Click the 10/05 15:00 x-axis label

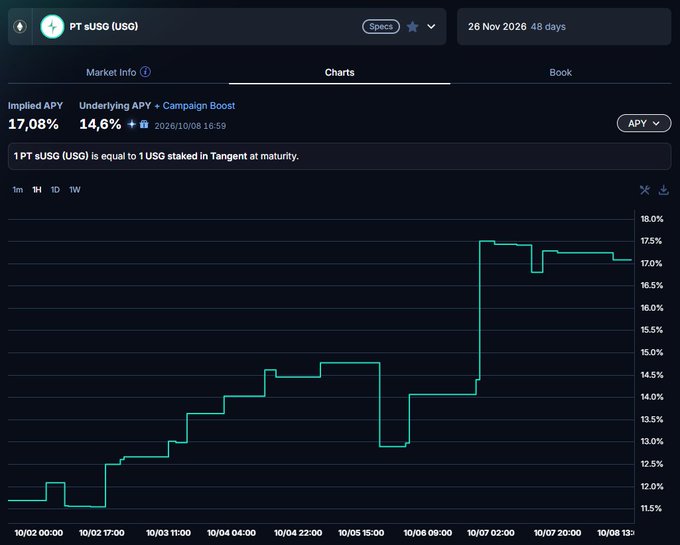click(361, 533)
